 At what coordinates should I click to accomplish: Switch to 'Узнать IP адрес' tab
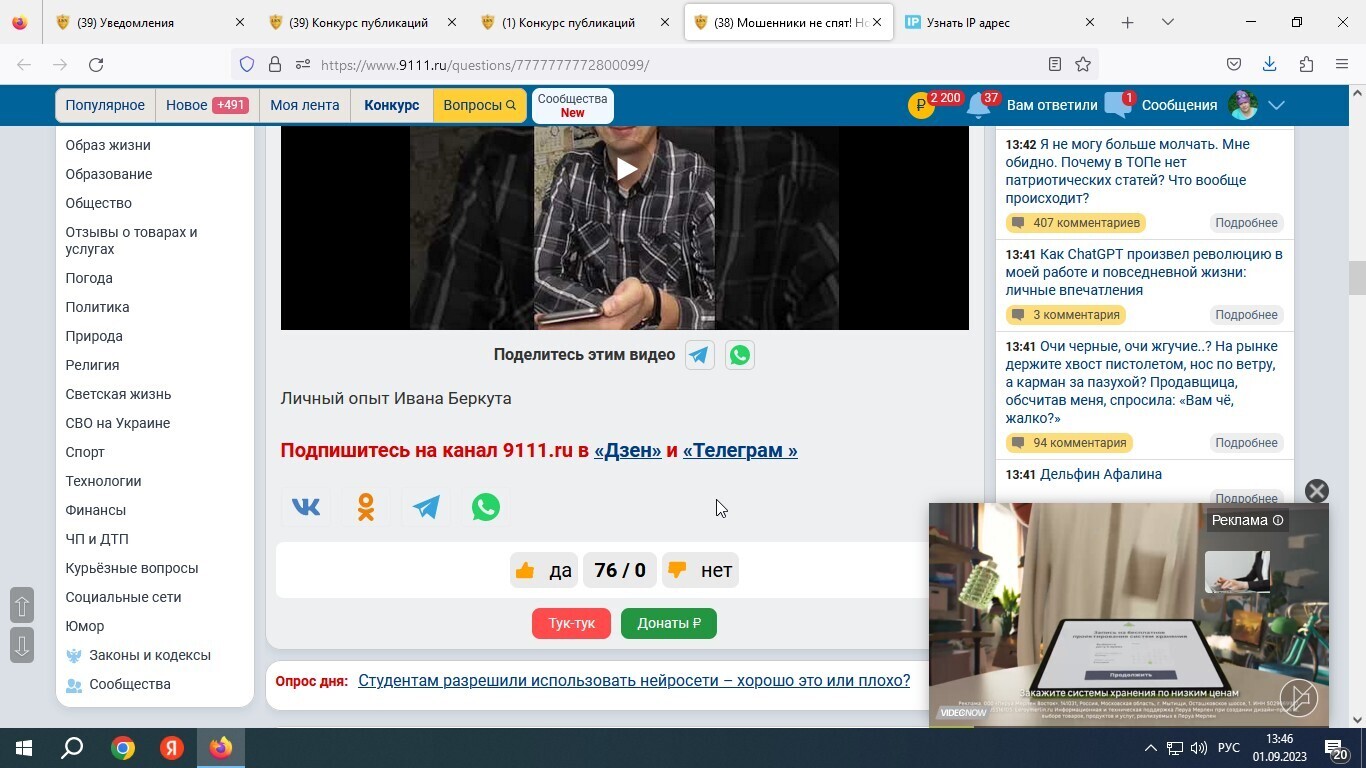pos(994,22)
